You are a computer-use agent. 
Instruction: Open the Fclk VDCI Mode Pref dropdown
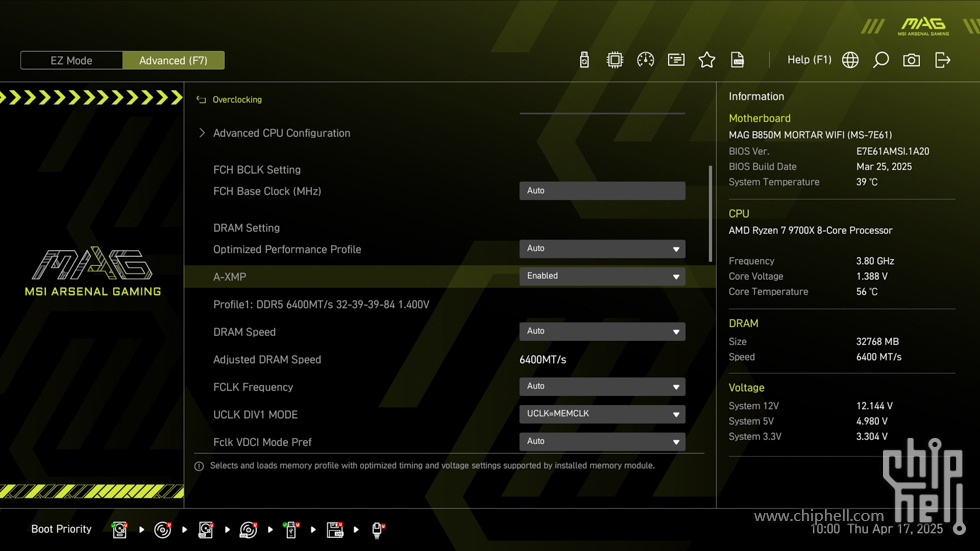602,441
